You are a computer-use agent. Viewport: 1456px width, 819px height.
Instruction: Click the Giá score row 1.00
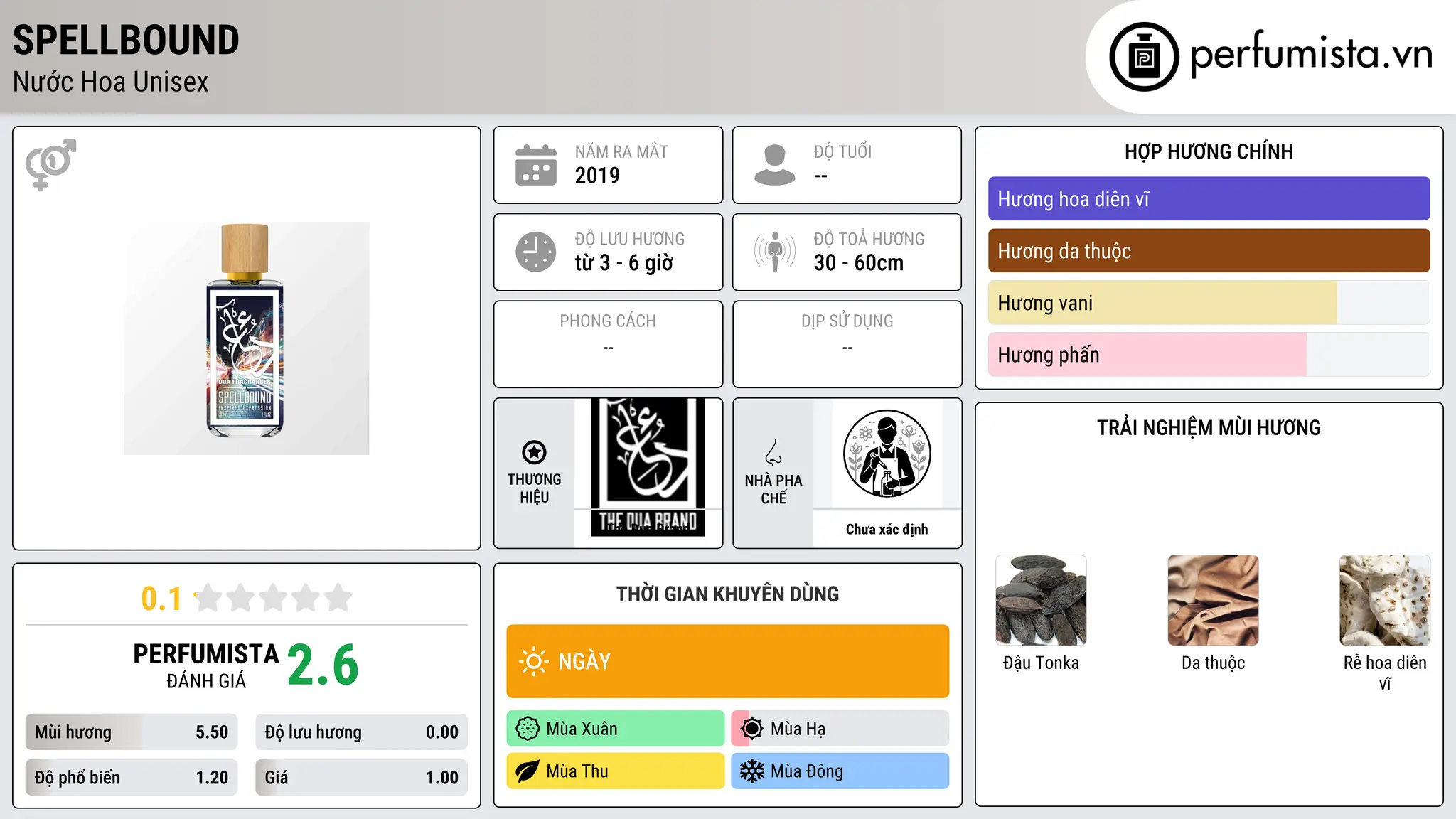click(361, 778)
